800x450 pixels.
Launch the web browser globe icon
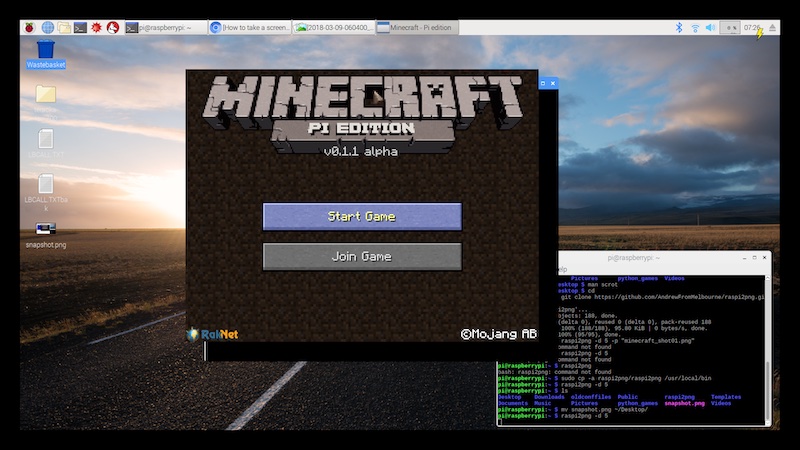(x=47, y=28)
